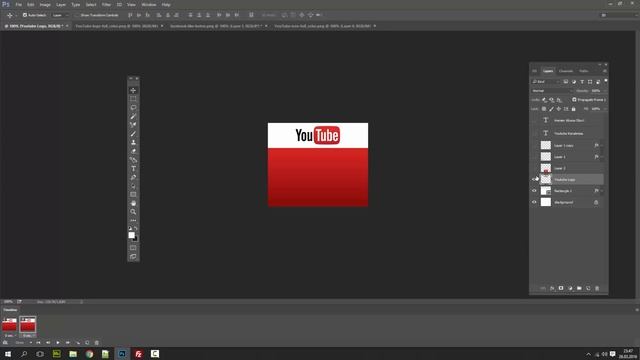Select the Horizontal Type tool
This screenshot has width=640, height=360.
[x=133, y=169]
